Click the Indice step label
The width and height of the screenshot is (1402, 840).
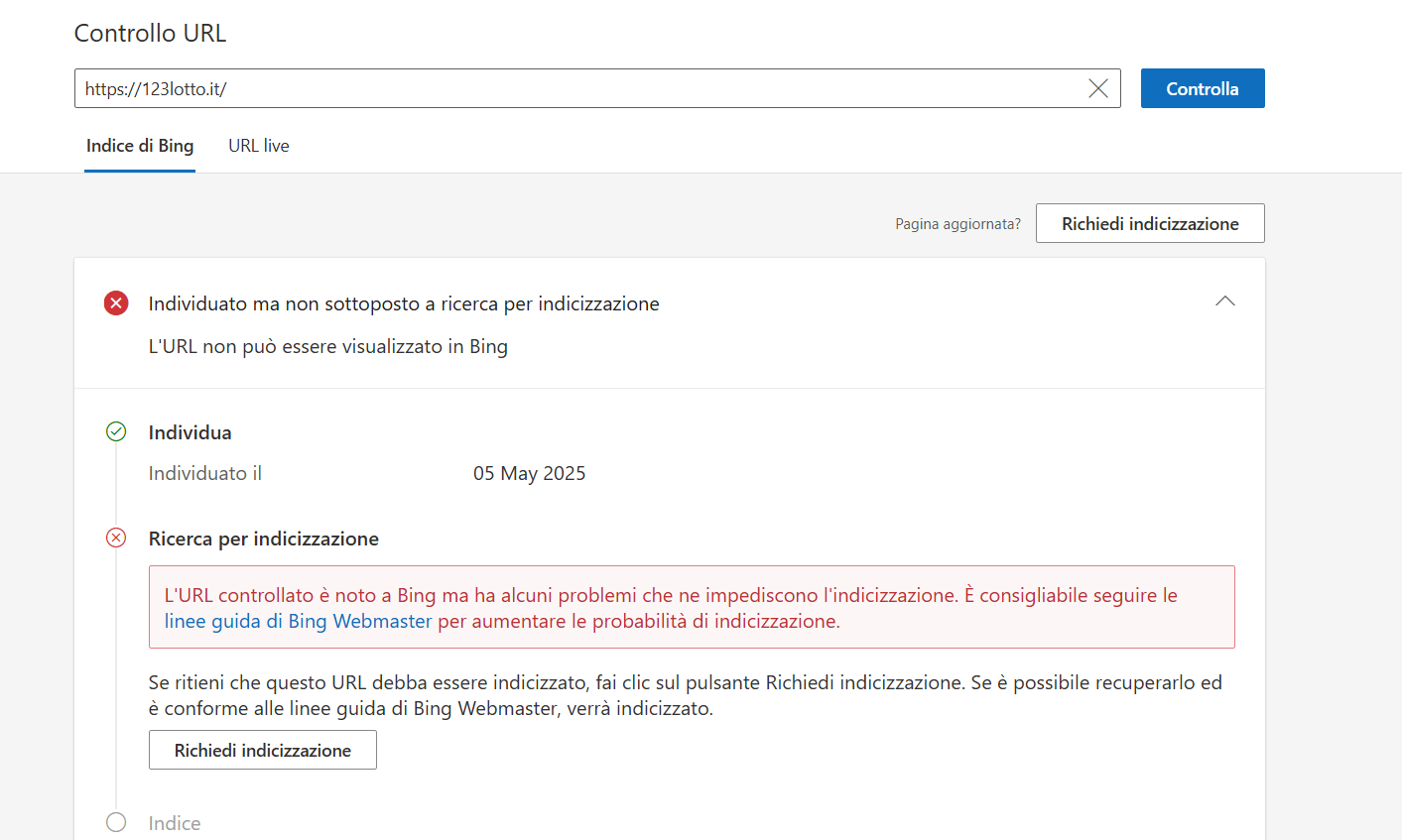coord(175,823)
